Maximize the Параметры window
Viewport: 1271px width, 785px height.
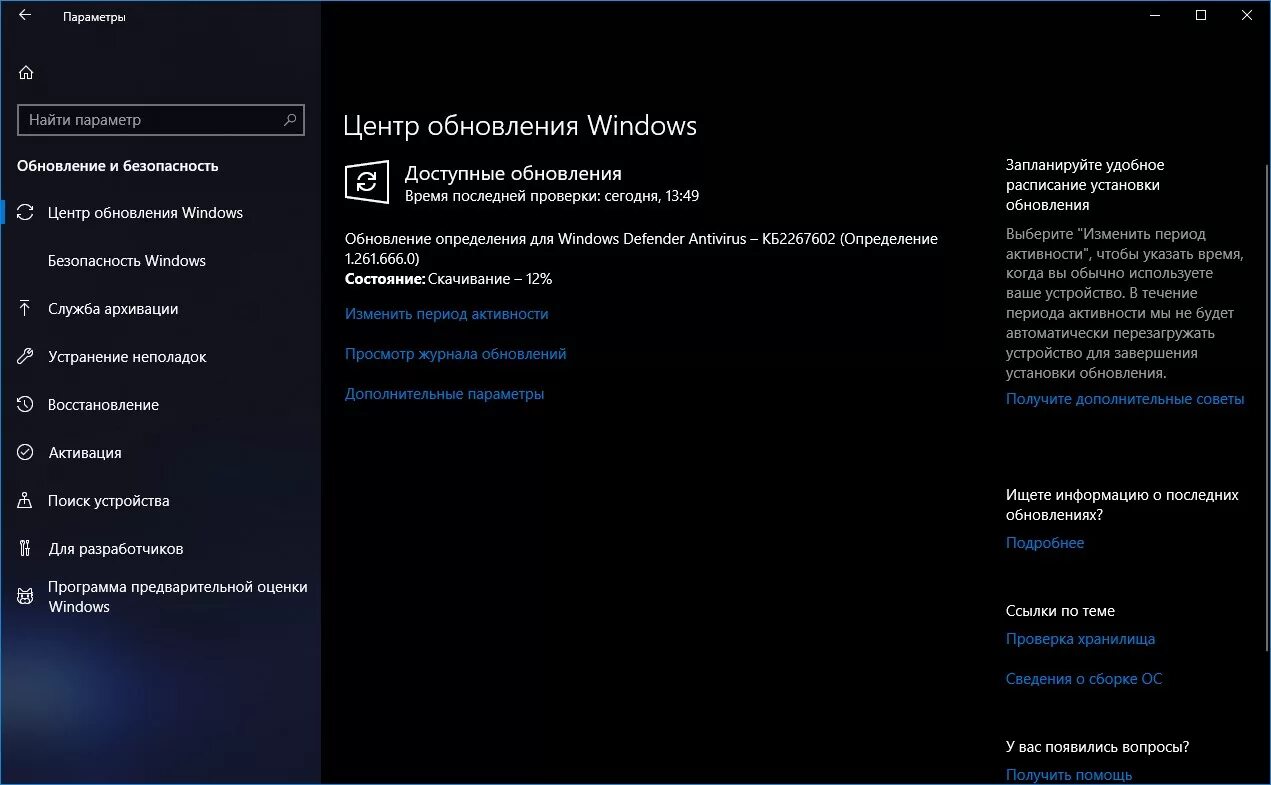[x=1201, y=15]
